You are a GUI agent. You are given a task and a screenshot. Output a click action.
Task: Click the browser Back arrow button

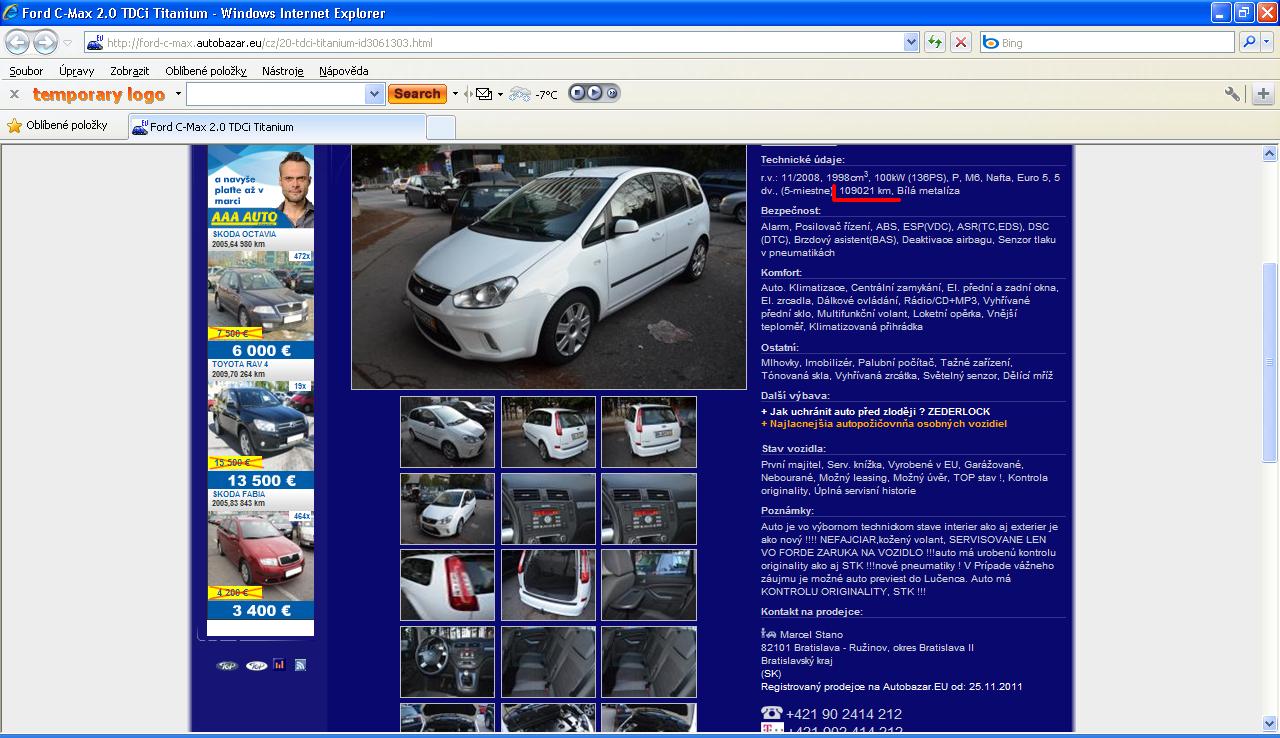18,43
